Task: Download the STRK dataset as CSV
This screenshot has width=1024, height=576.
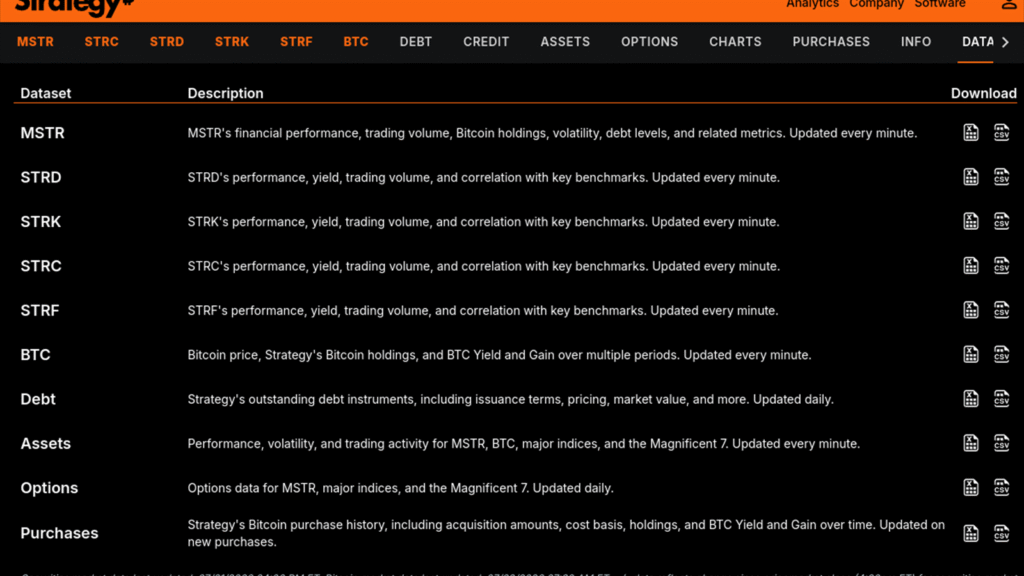Action: click(1001, 221)
